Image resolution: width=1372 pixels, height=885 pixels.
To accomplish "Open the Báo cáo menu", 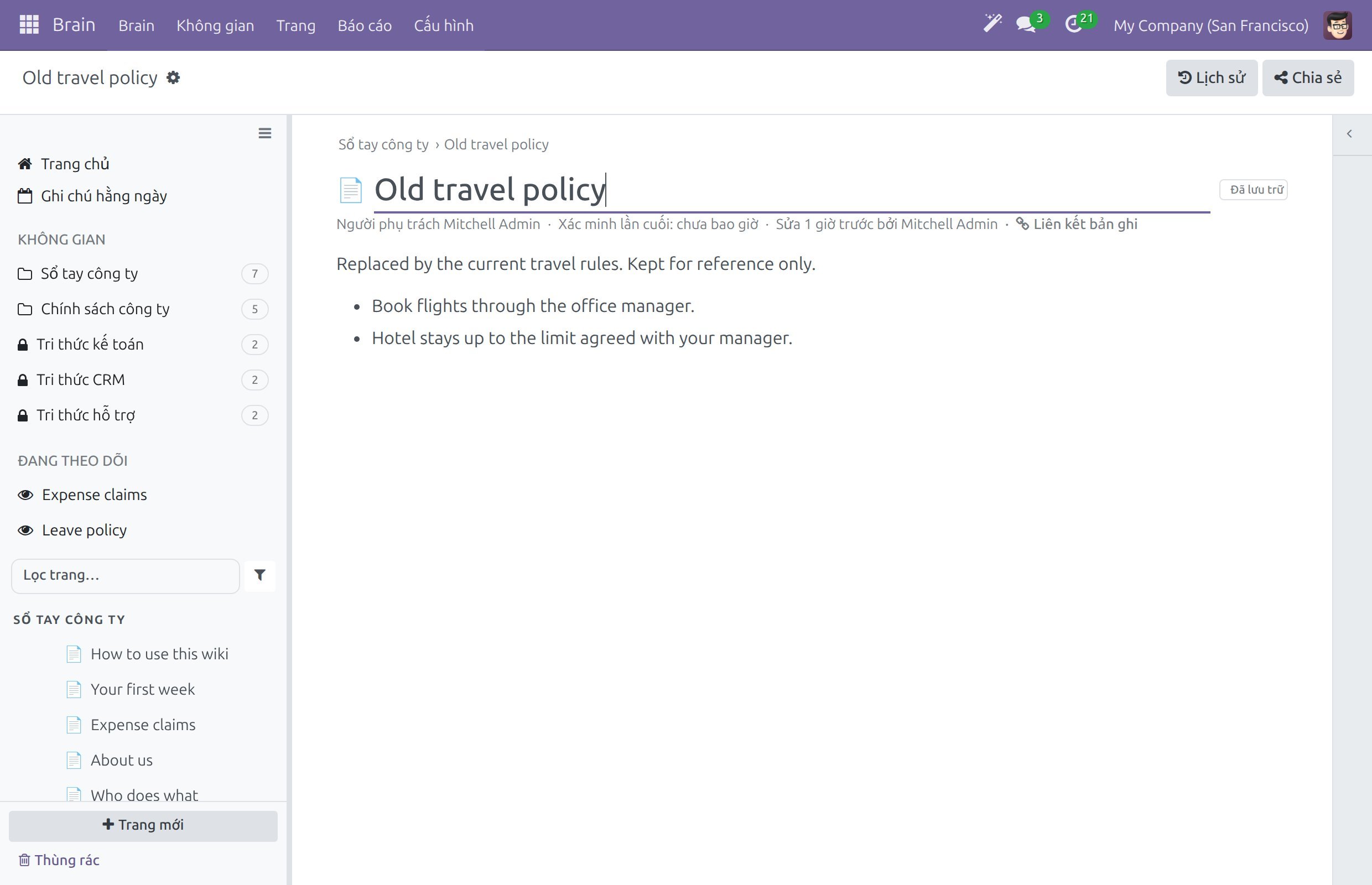I will click(x=365, y=25).
